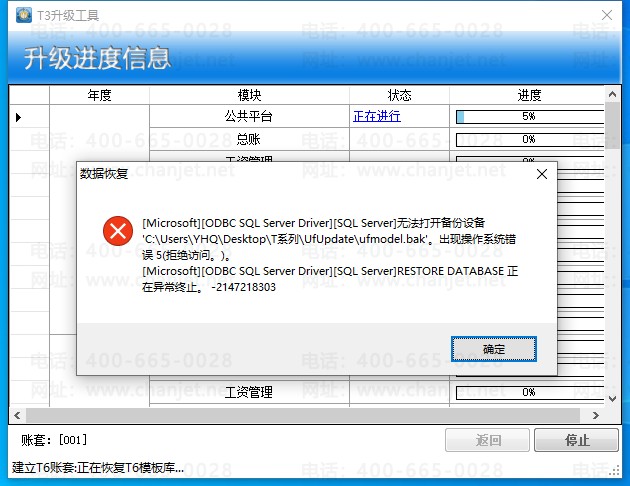Close the T3升级工具 window
The image size is (630, 486).
(x=607, y=15)
